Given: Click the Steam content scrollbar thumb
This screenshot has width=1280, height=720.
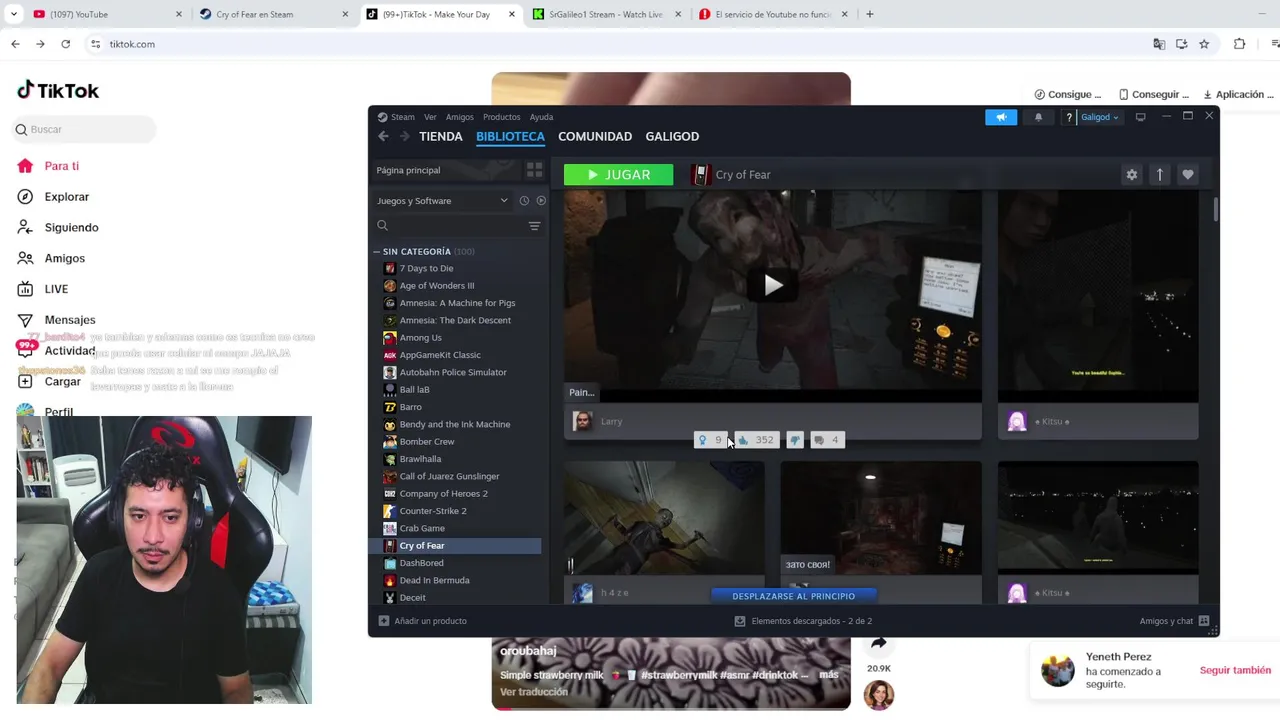Looking at the screenshot, I should coord(1215,210).
